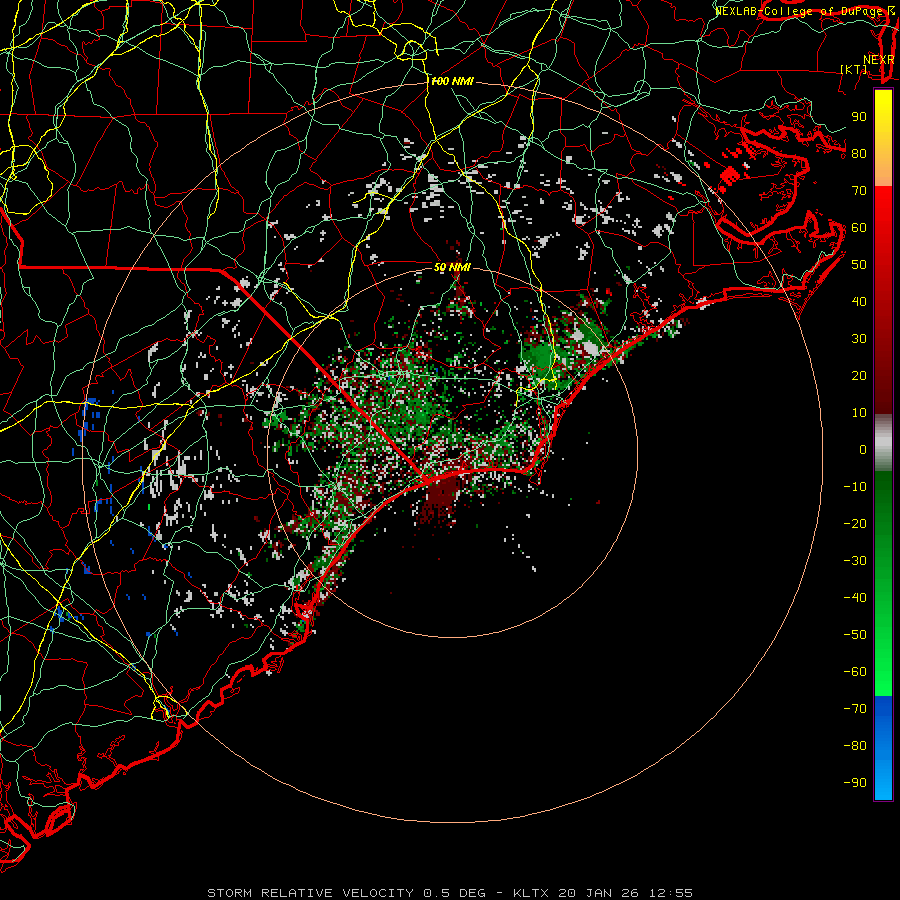This screenshot has width=900, height=900.
Task: Click the 0 value on the velocity scale
Action: [863, 449]
